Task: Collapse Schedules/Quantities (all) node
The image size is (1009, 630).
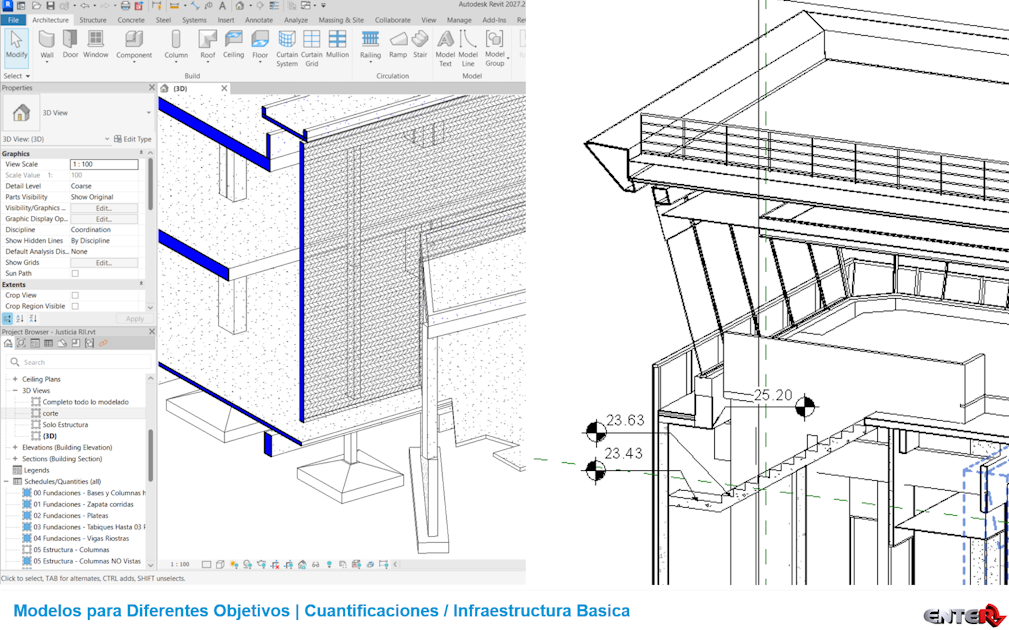Action: (6, 481)
